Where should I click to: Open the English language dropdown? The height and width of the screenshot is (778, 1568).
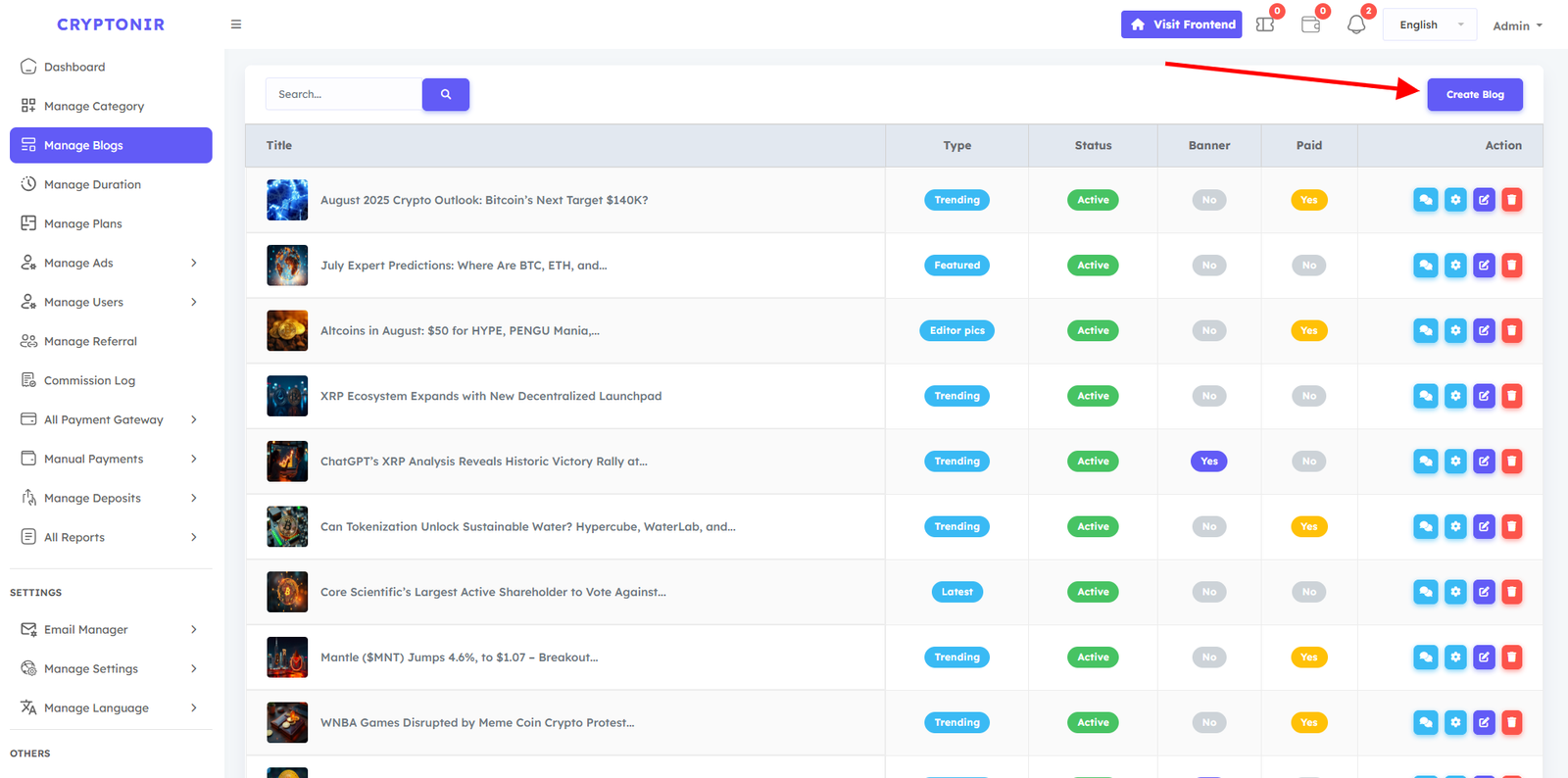click(x=1429, y=25)
